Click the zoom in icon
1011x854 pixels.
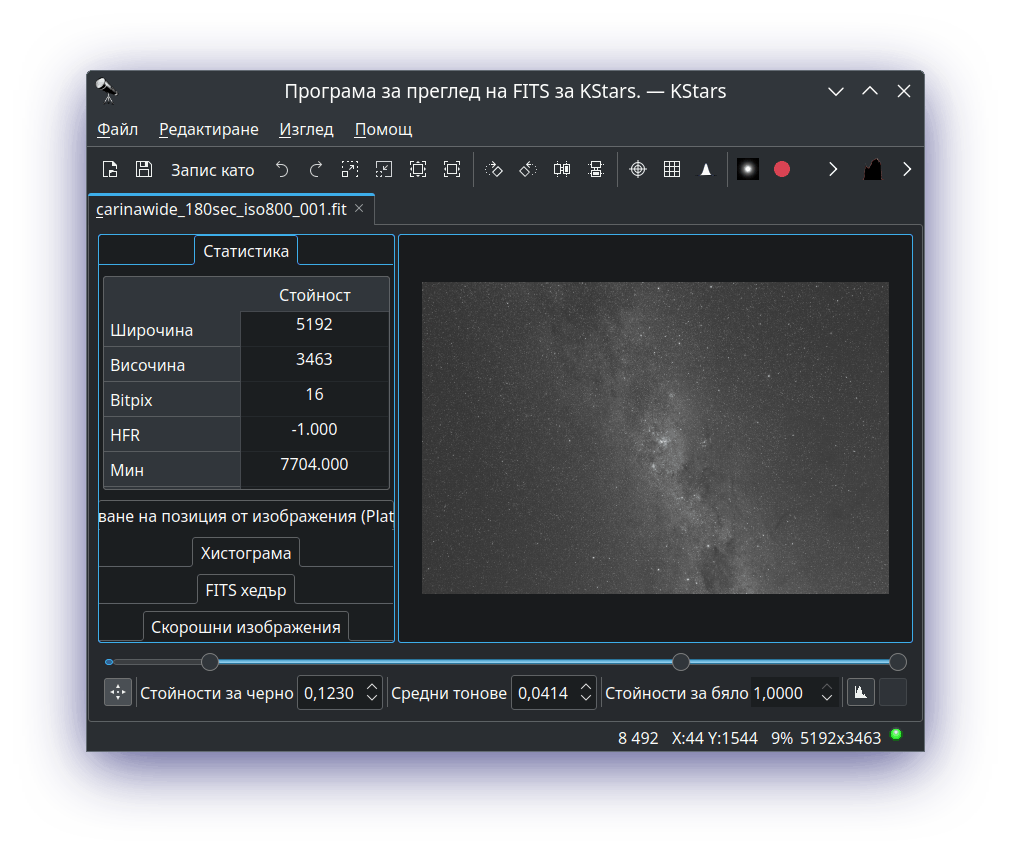[x=350, y=170]
